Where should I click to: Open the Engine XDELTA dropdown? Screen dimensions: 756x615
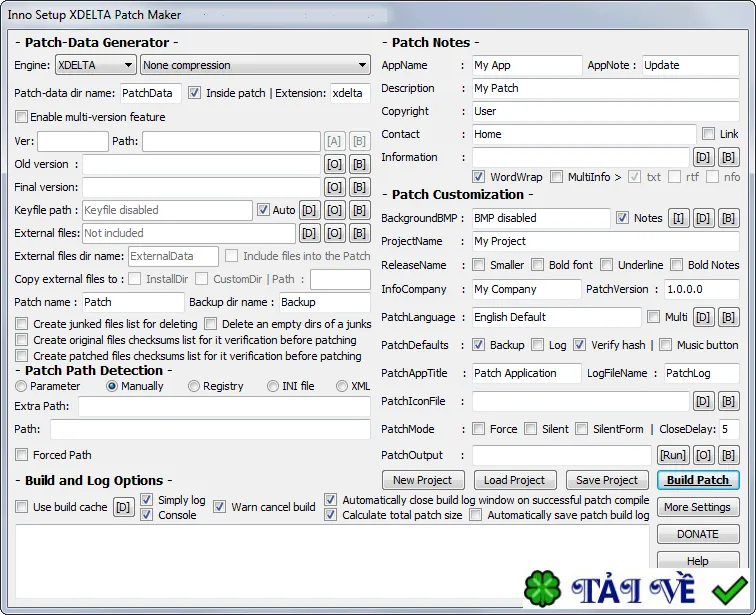pyautogui.click(x=95, y=65)
